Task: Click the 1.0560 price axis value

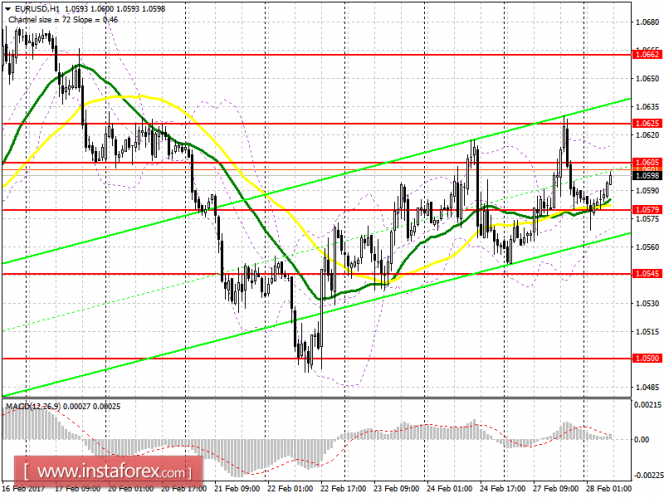Action: [x=648, y=247]
